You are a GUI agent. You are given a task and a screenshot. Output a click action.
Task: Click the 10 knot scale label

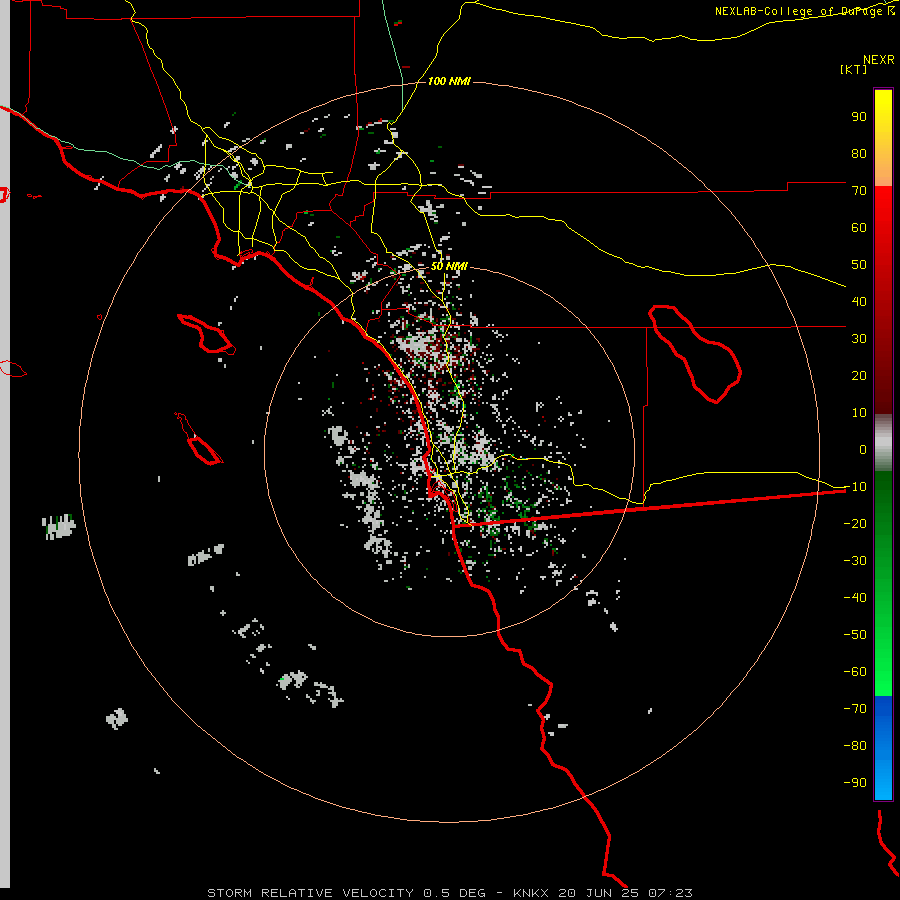tap(859, 413)
